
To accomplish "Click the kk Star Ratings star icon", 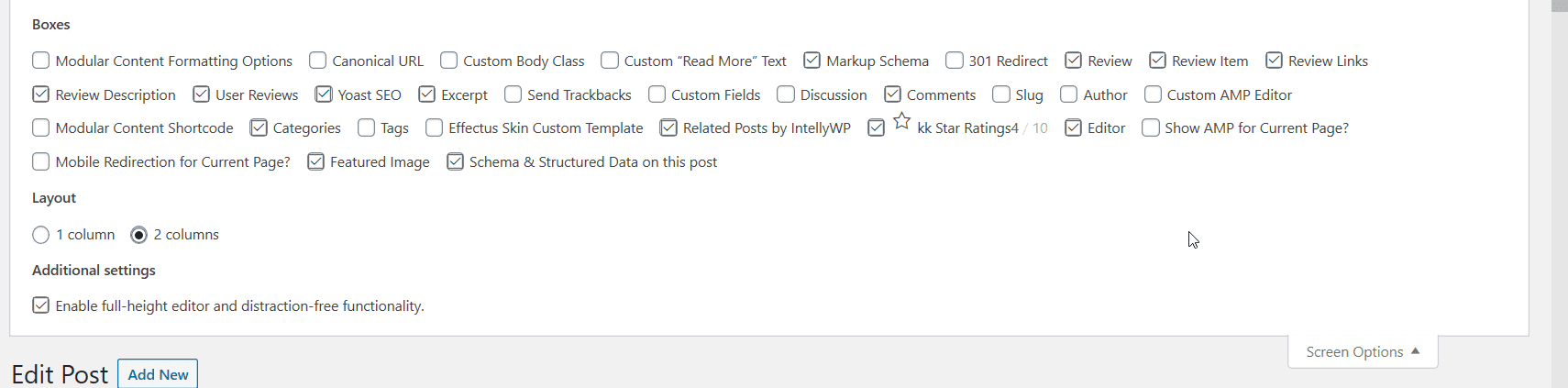I will tap(902, 121).
